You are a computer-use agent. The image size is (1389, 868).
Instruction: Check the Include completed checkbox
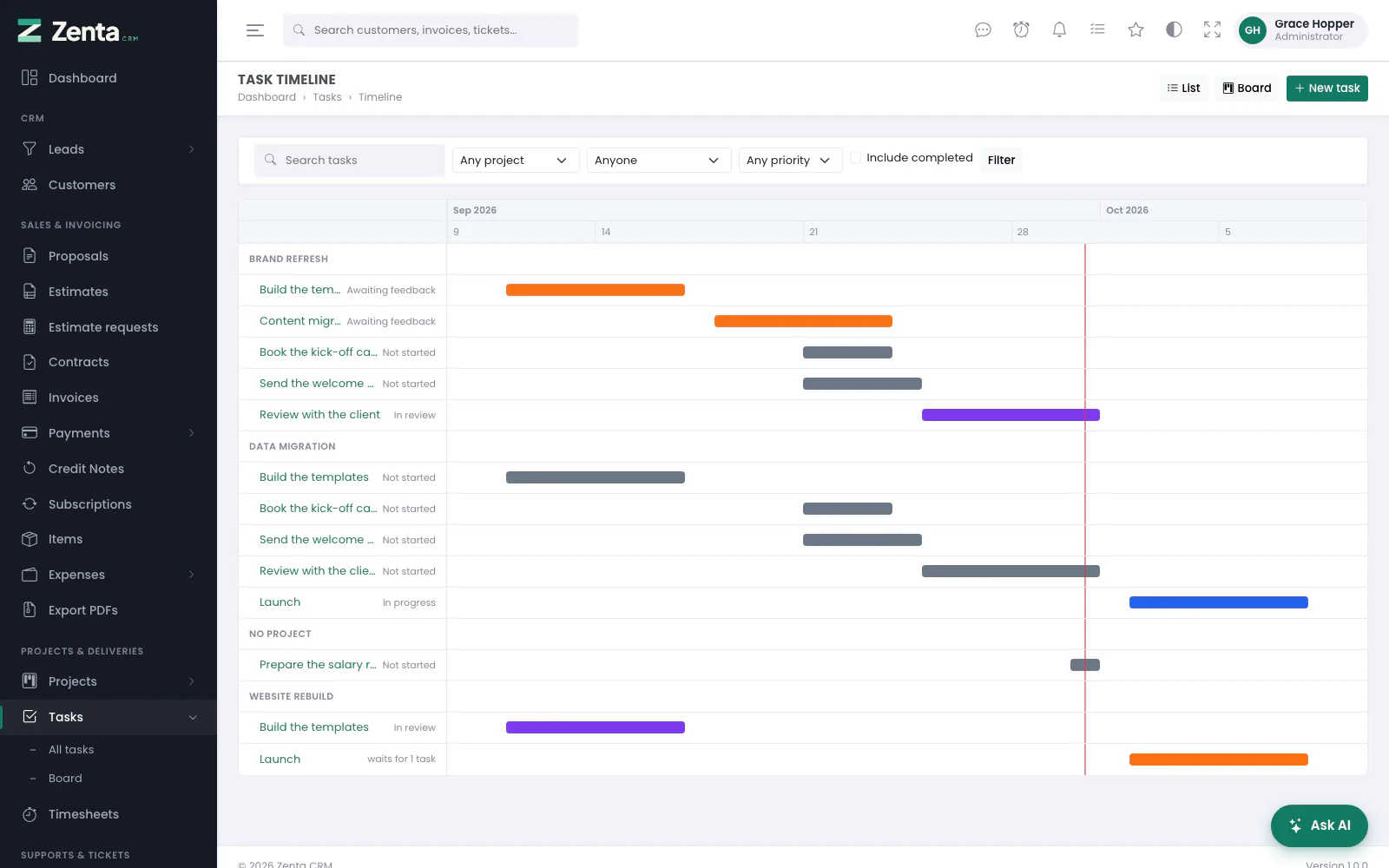(856, 158)
